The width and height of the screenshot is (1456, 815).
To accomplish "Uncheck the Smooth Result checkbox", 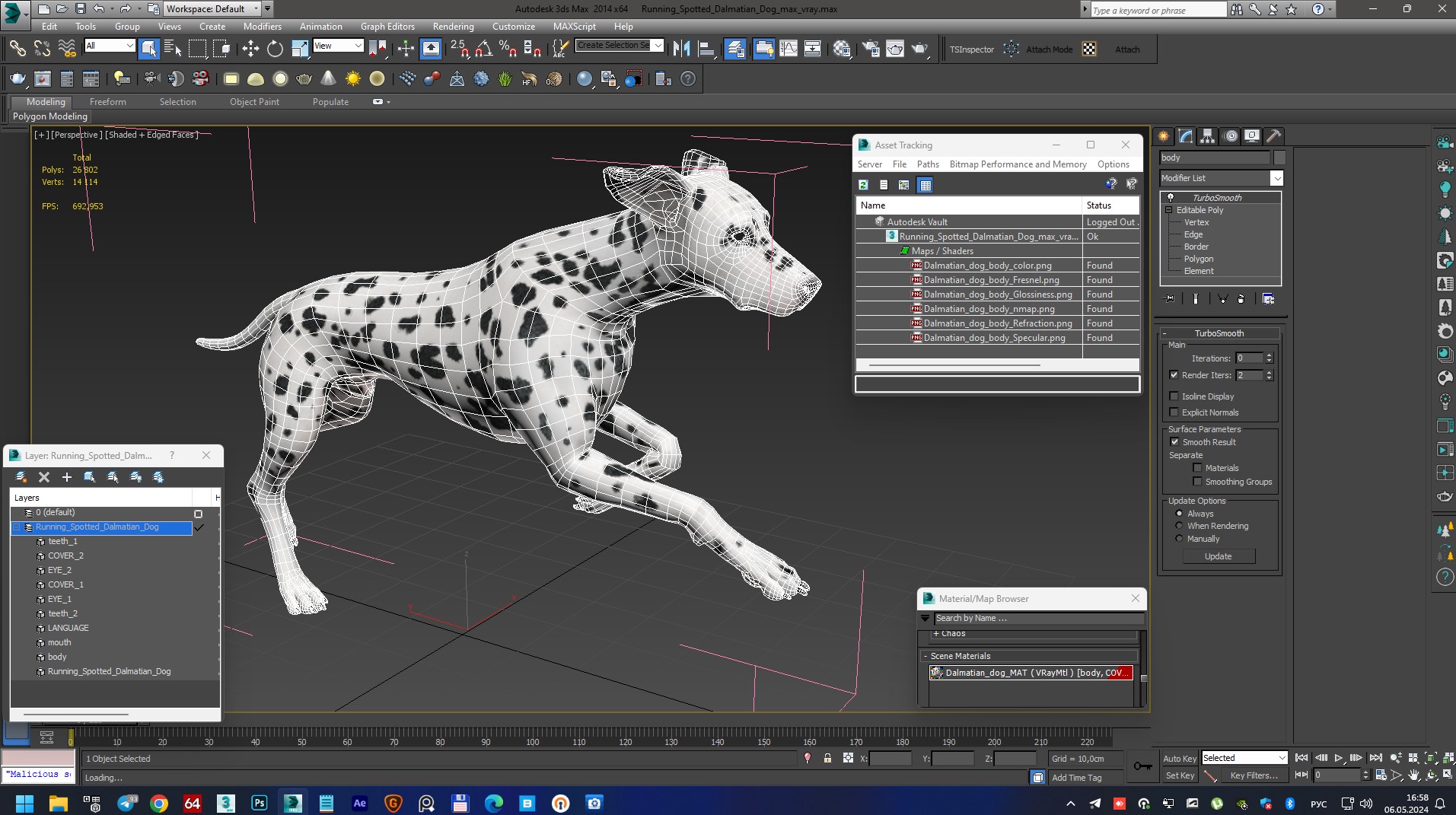I will 1174,442.
